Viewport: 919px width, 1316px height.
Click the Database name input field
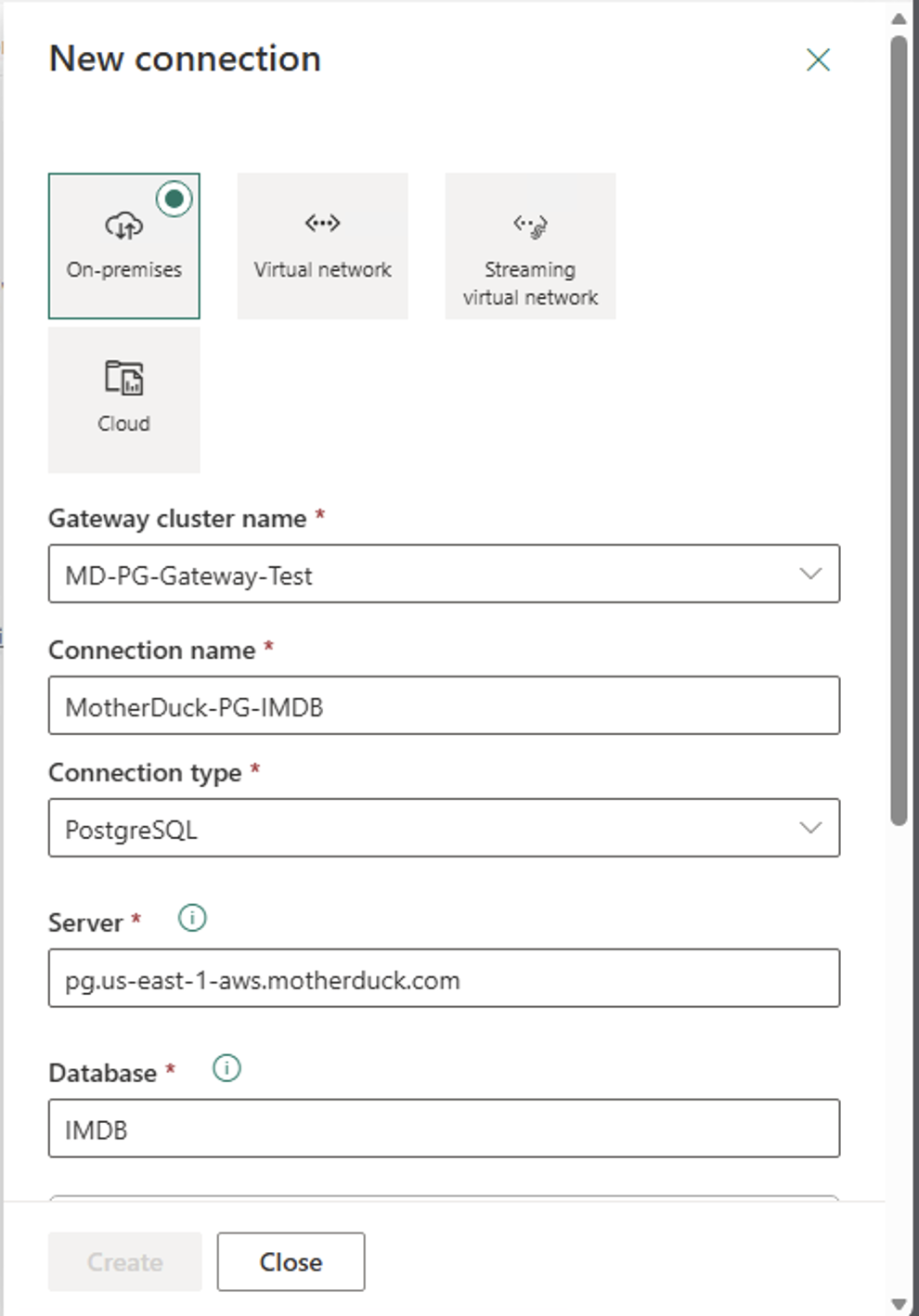444,1129
